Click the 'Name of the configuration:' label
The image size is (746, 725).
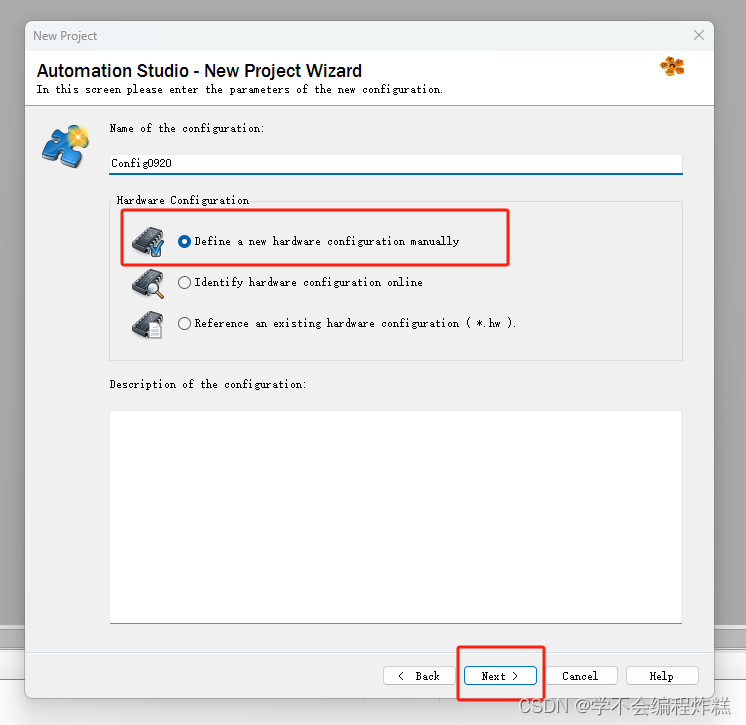[x=186, y=128]
